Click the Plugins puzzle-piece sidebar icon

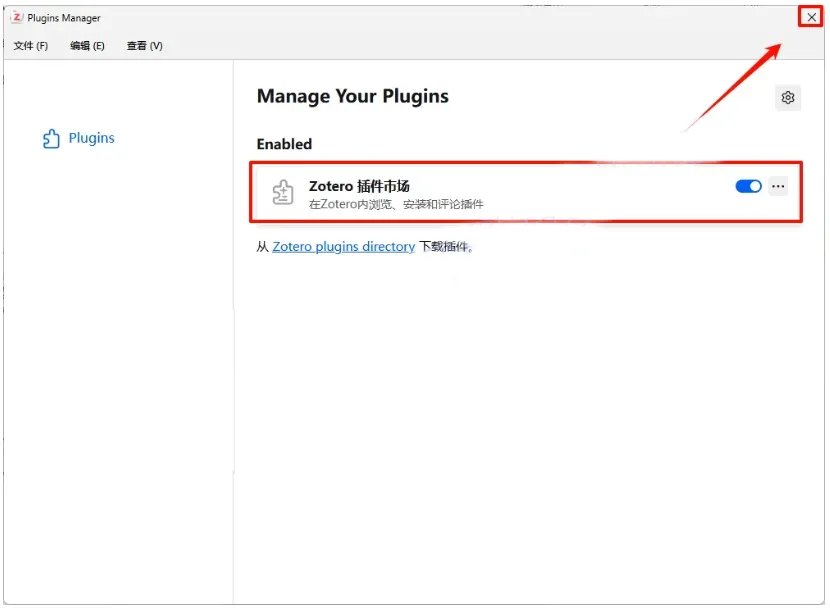51,139
